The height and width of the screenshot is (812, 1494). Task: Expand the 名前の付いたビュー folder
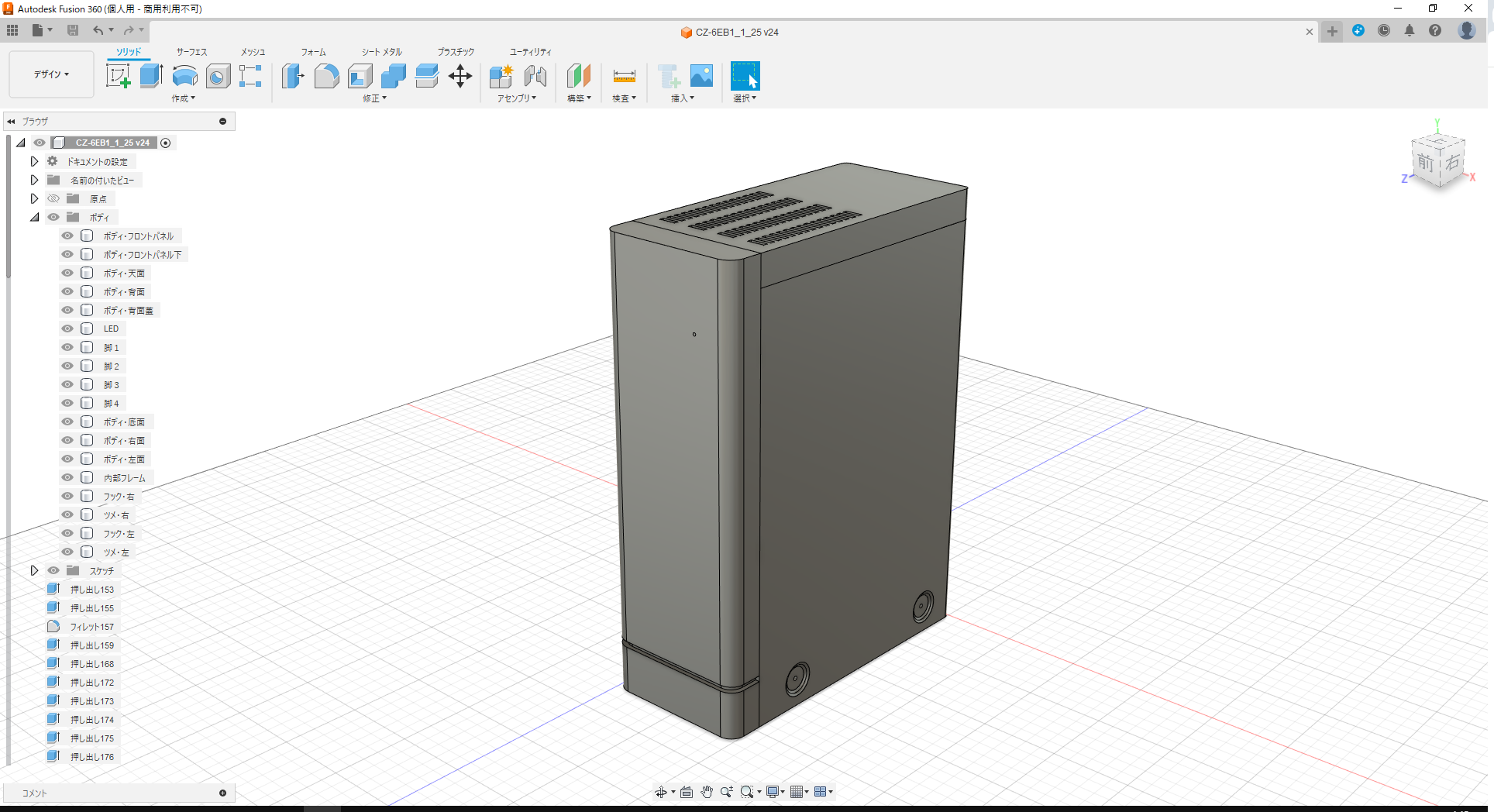[34, 179]
